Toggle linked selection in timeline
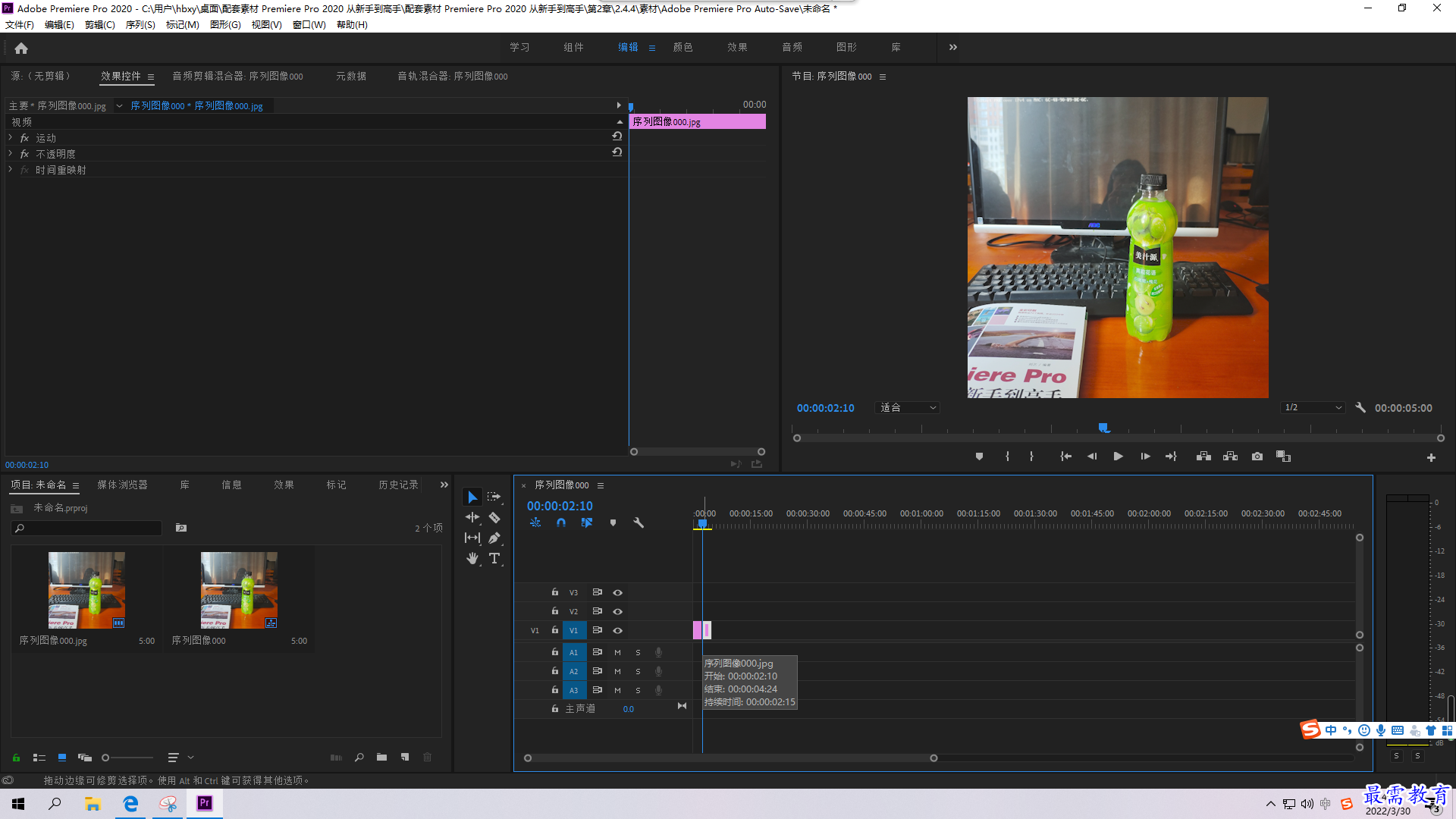 click(x=587, y=522)
